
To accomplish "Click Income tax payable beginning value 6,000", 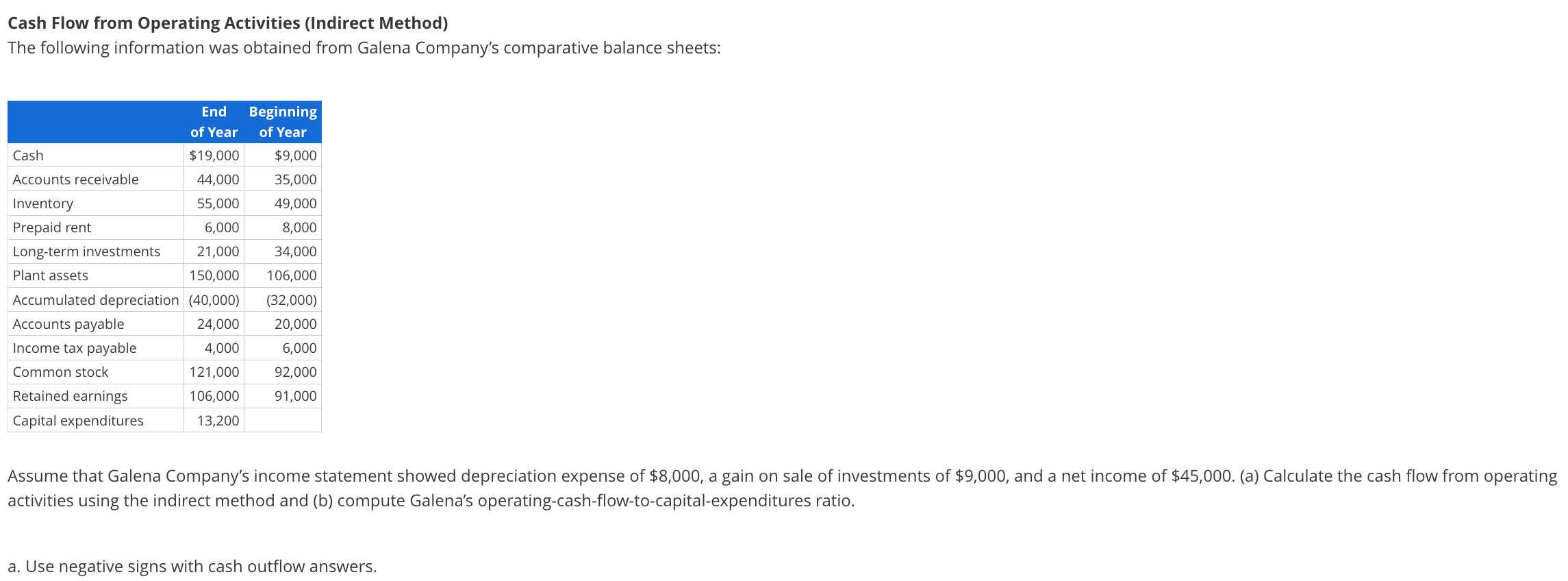I will tap(299, 348).
